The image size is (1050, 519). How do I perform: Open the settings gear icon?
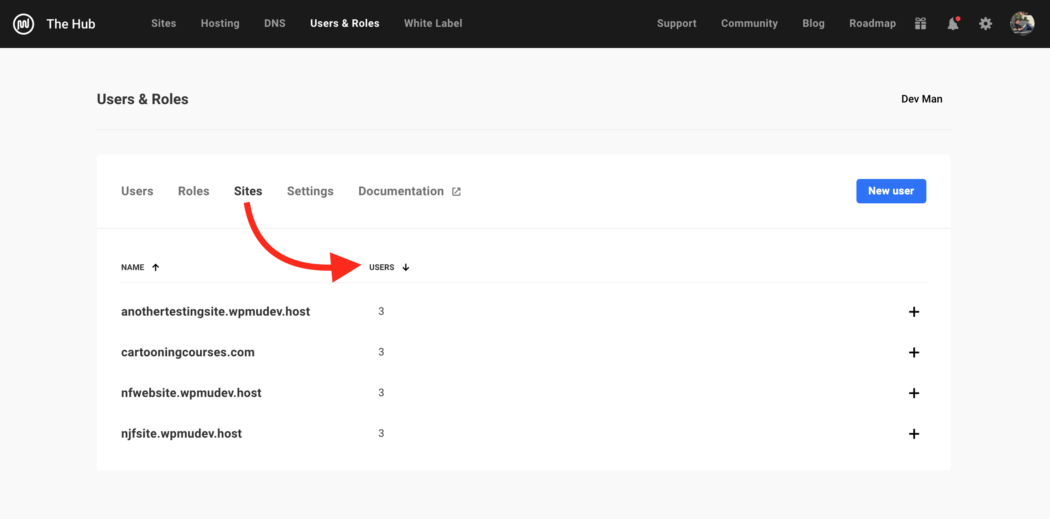985,24
